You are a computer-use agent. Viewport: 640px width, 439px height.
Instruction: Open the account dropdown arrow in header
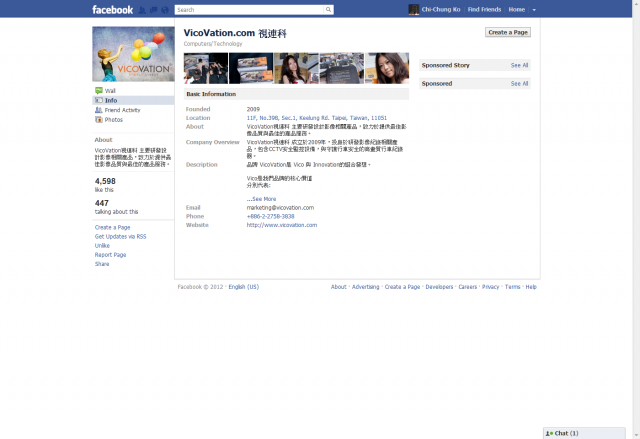click(534, 10)
